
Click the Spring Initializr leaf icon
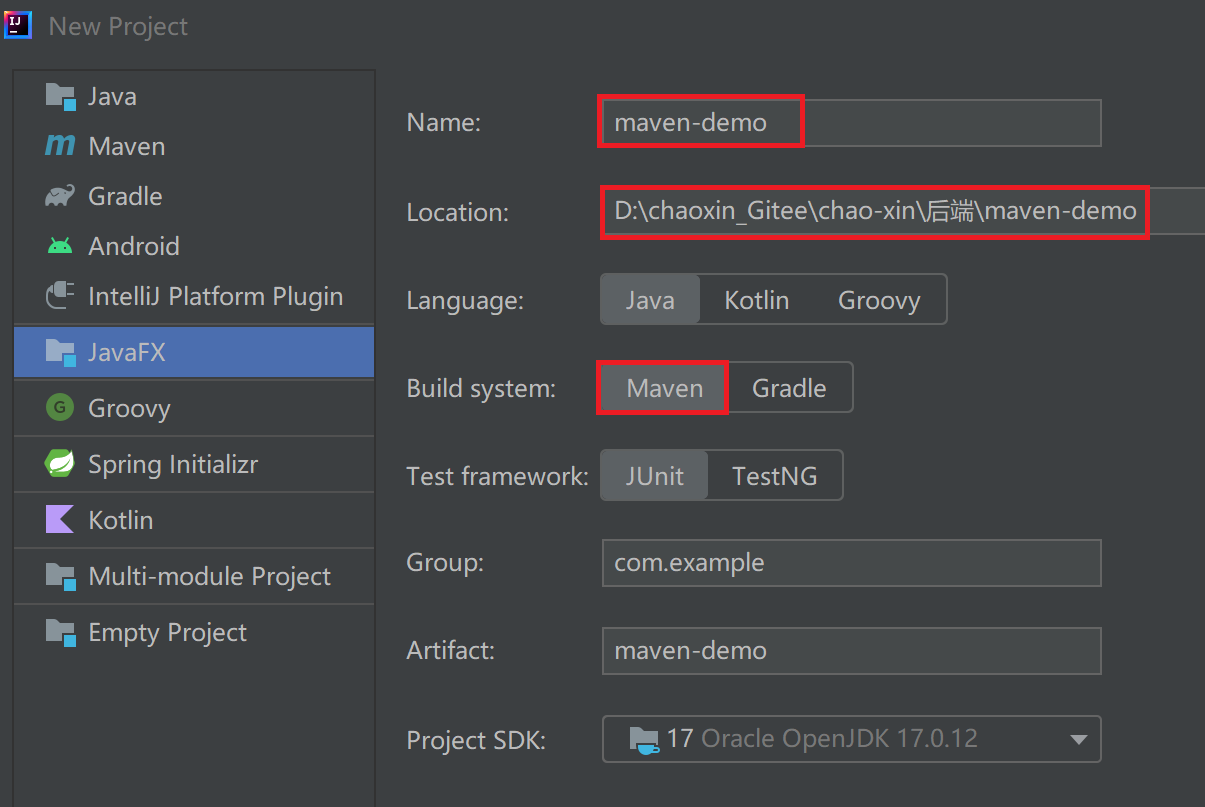pos(60,464)
